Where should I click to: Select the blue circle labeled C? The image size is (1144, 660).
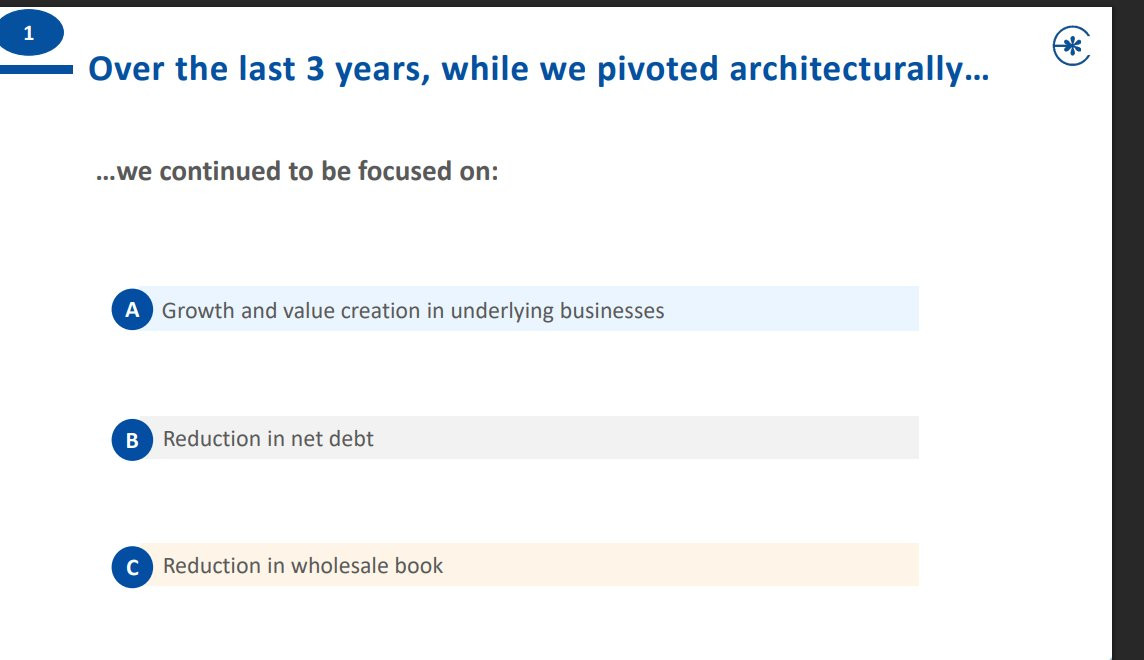(x=132, y=567)
